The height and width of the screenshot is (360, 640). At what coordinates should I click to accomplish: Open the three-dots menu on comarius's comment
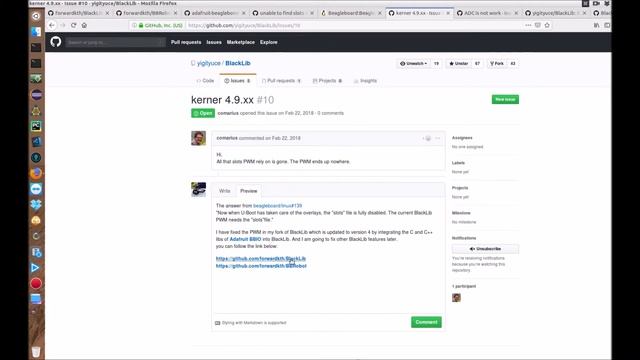438,138
